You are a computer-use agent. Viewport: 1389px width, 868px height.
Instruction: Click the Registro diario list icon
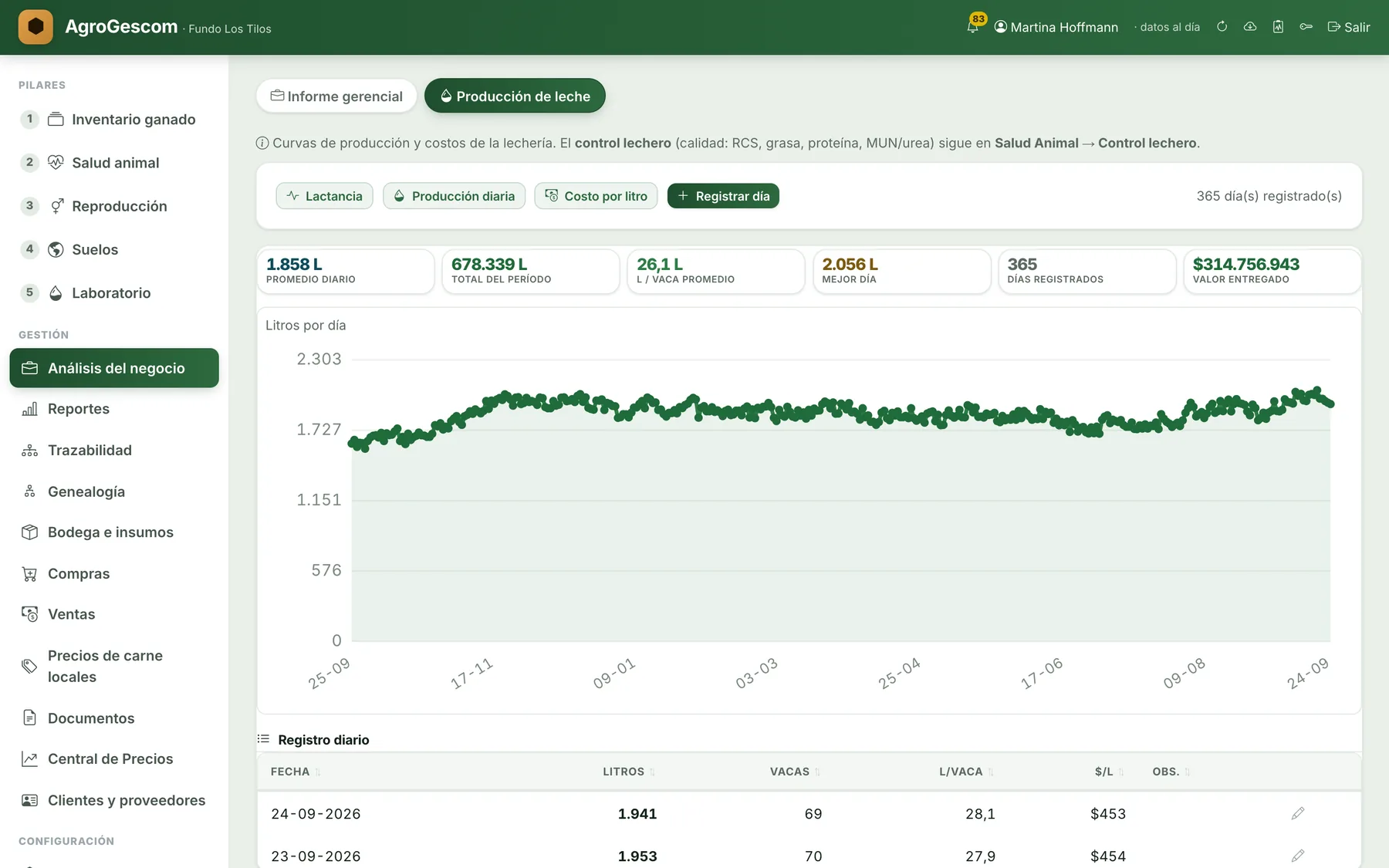click(263, 739)
